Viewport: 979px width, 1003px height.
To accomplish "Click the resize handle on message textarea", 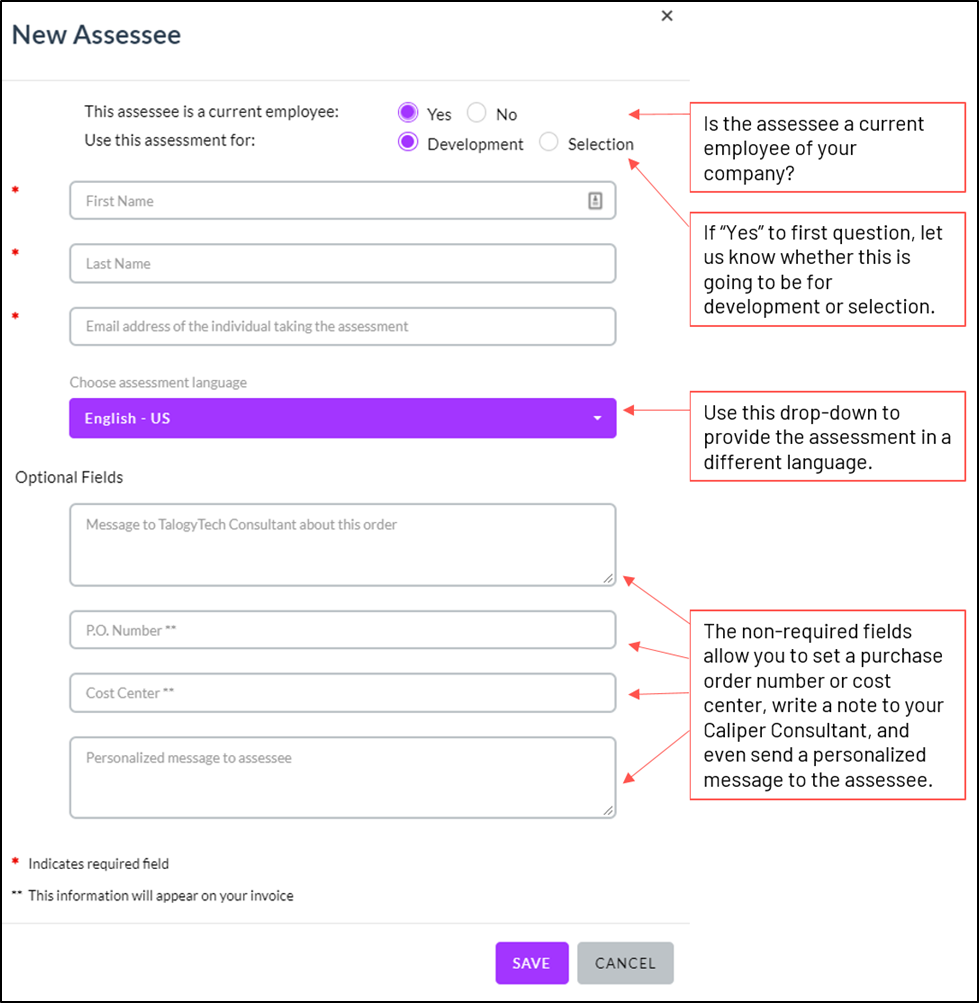I will click(x=608, y=579).
